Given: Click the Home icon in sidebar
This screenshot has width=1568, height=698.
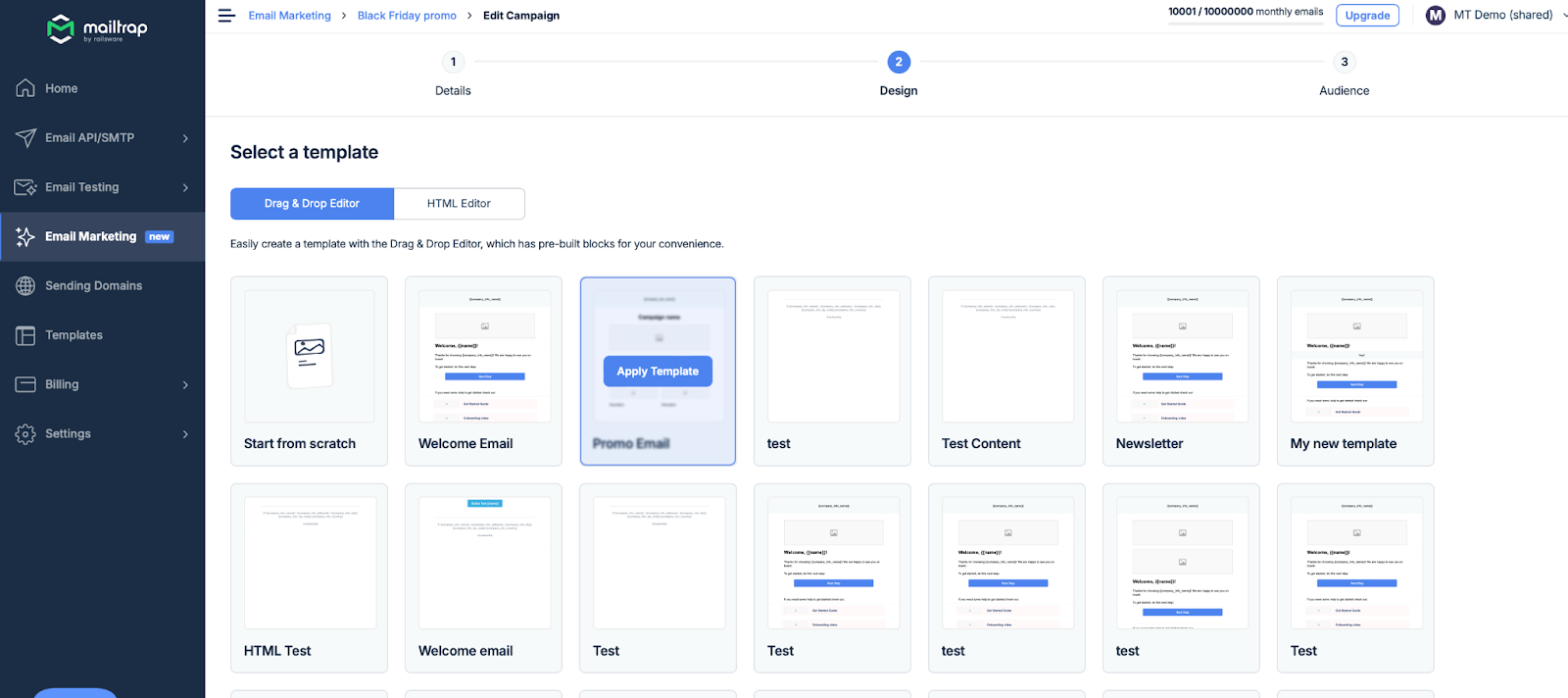Looking at the screenshot, I should point(25,88).
